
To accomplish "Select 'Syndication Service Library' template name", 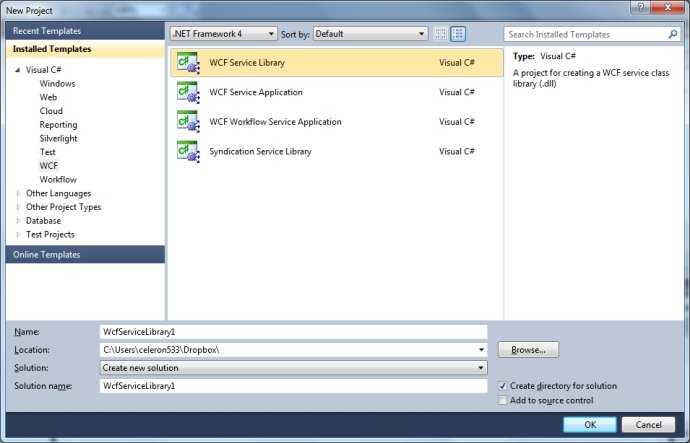I will point(260,151).
